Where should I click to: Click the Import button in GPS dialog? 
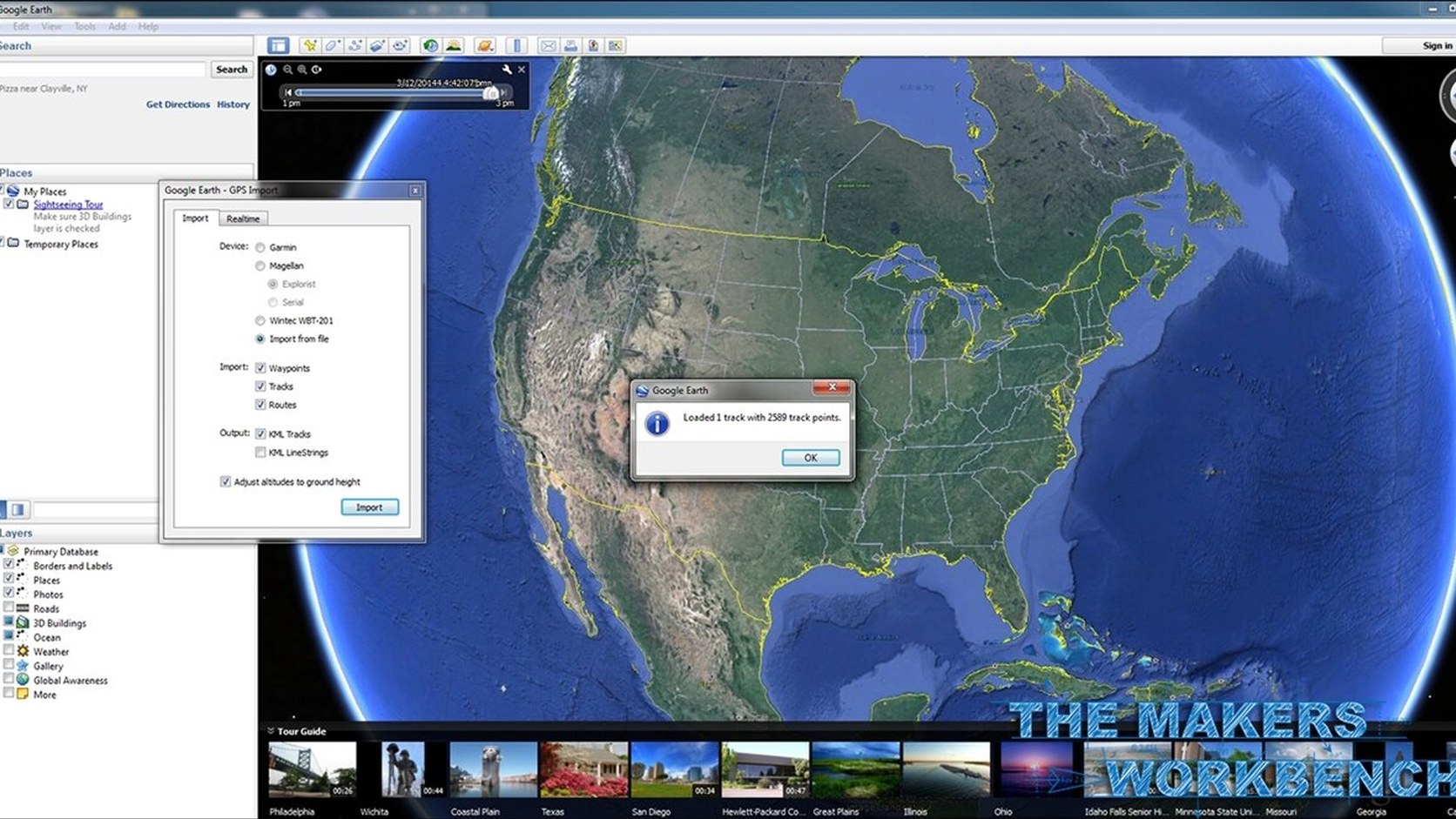coord(369,507)
